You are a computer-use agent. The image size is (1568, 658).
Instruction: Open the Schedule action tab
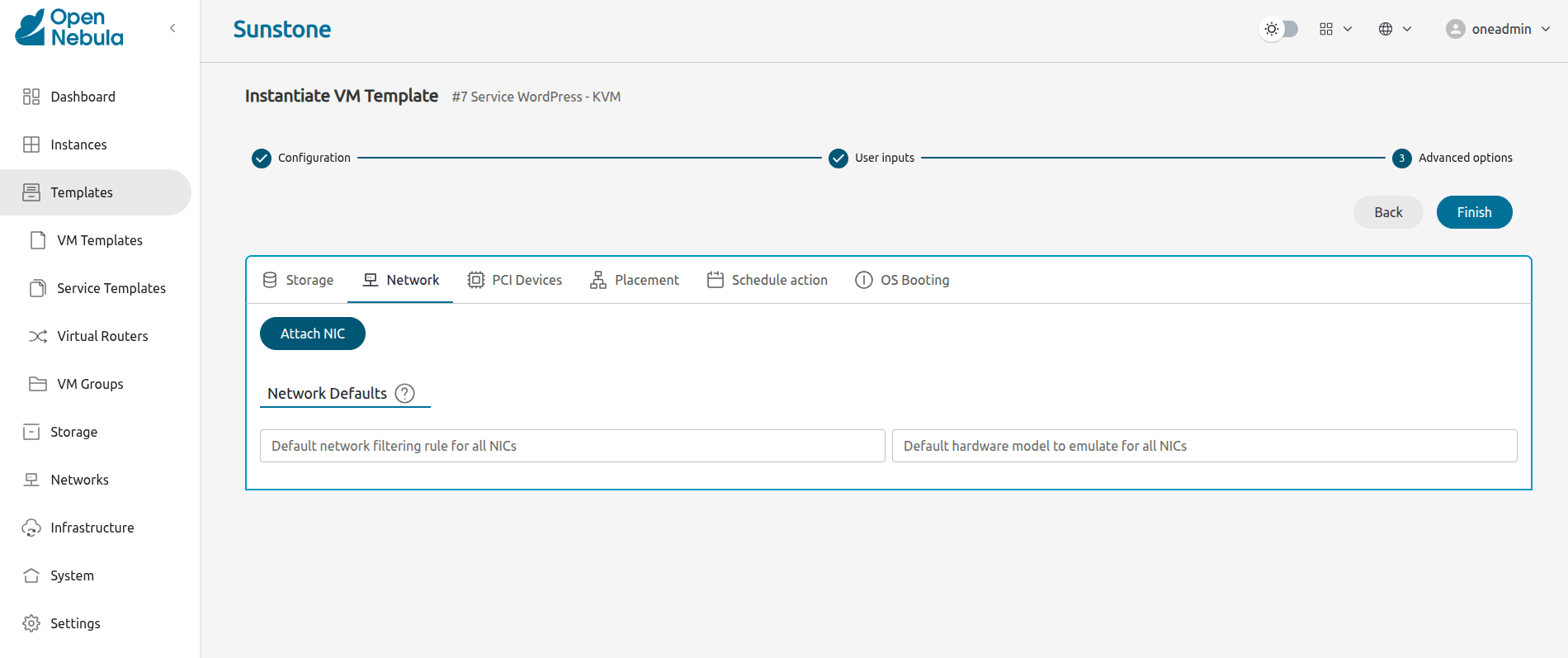coord(767,280)
